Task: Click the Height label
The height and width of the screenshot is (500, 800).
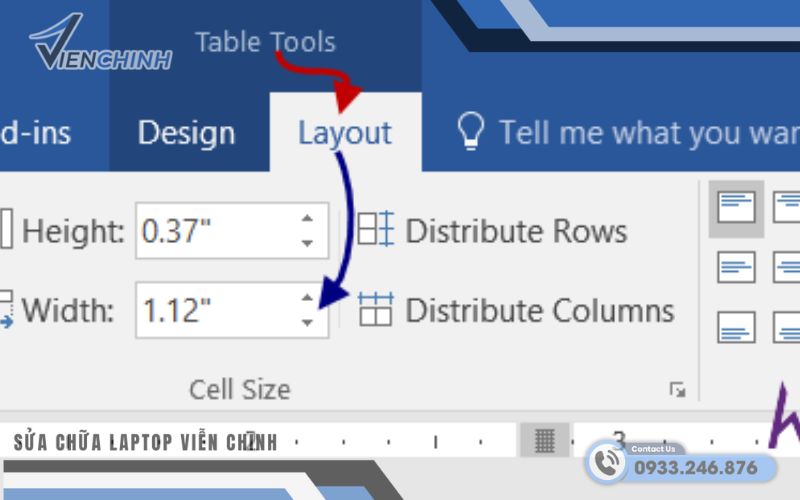Action: point(73,231)
